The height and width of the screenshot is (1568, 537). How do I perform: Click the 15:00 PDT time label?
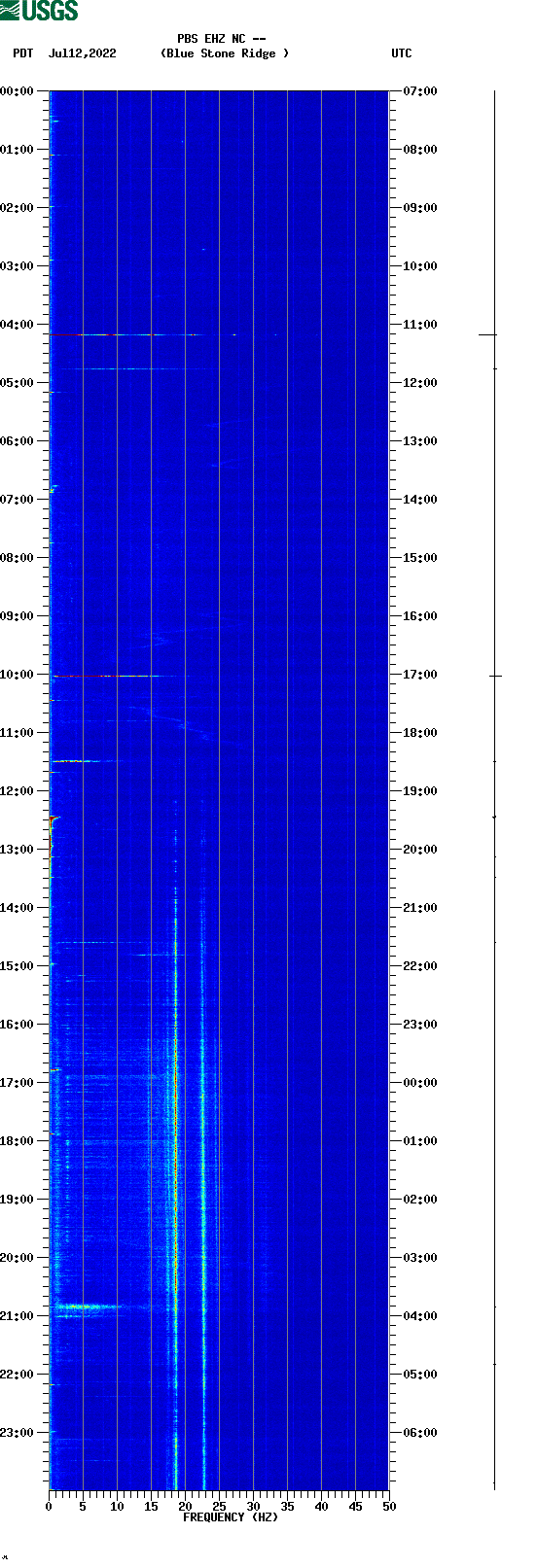[18, 966]
